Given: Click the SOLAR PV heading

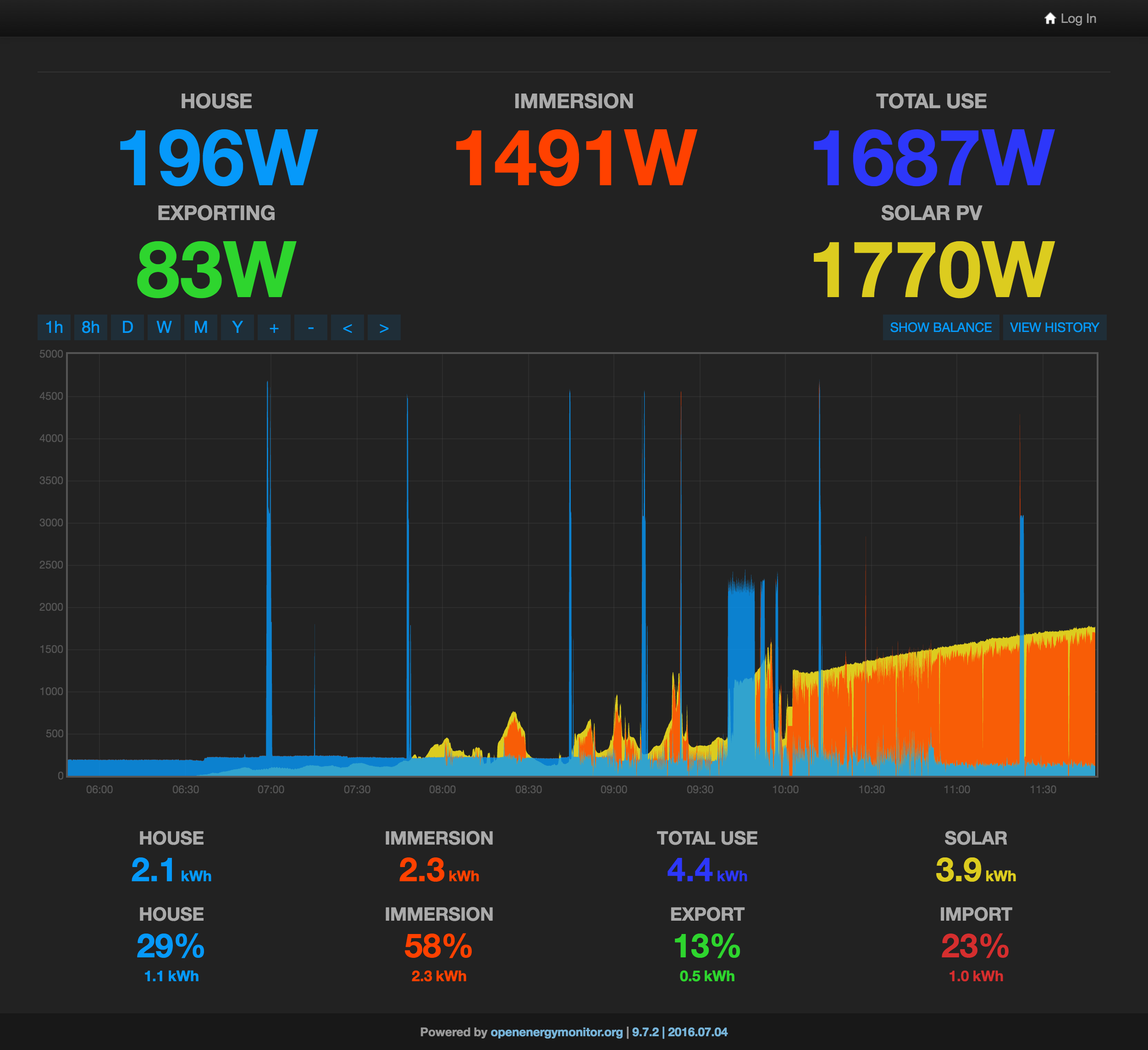Looking at the screenshot, I should (x=932, y=213).
